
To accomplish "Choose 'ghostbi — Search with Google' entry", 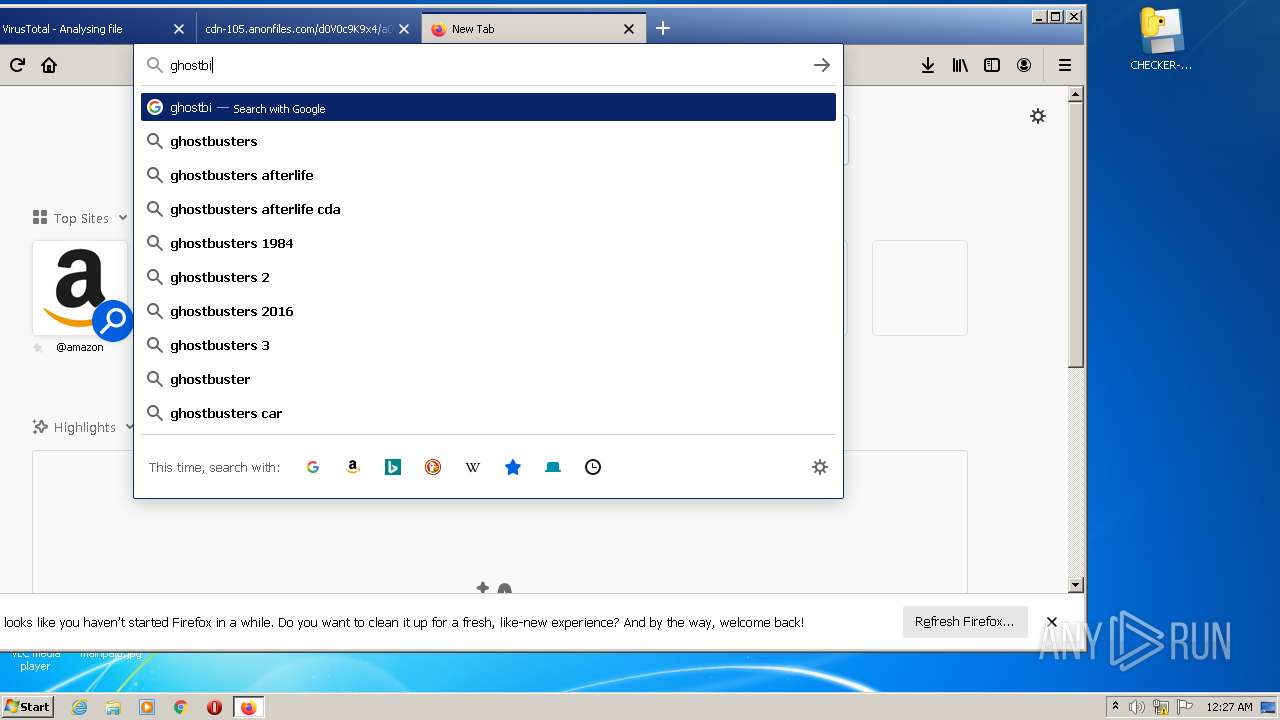I will pos(488,107).
